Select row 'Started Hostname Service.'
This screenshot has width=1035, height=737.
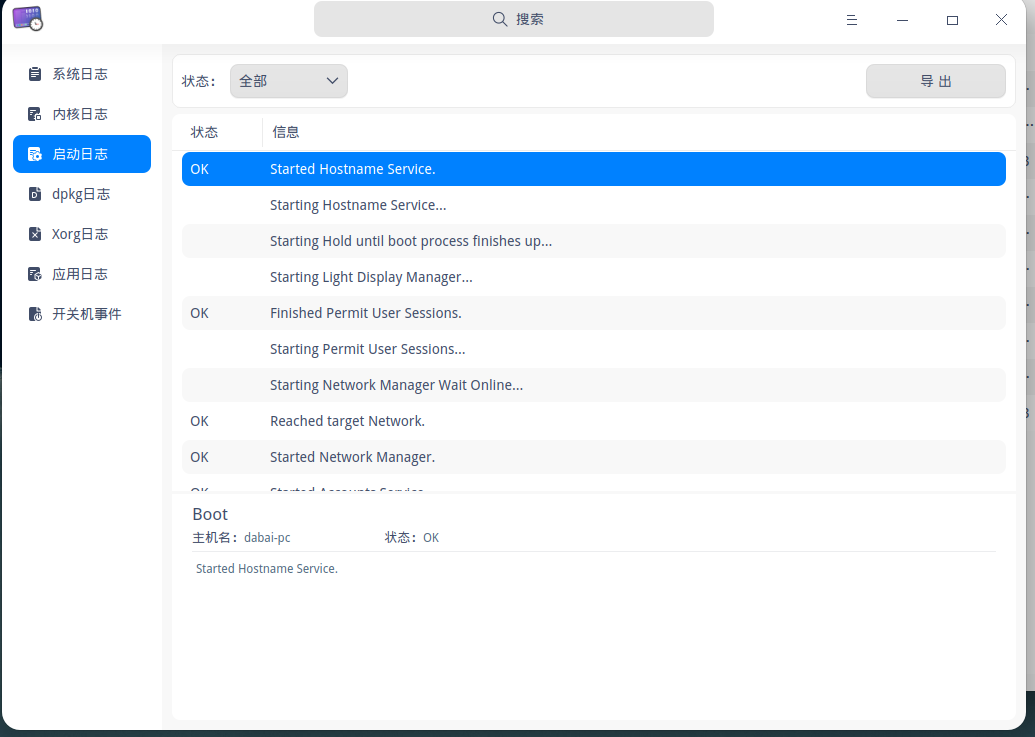point(593,169)
